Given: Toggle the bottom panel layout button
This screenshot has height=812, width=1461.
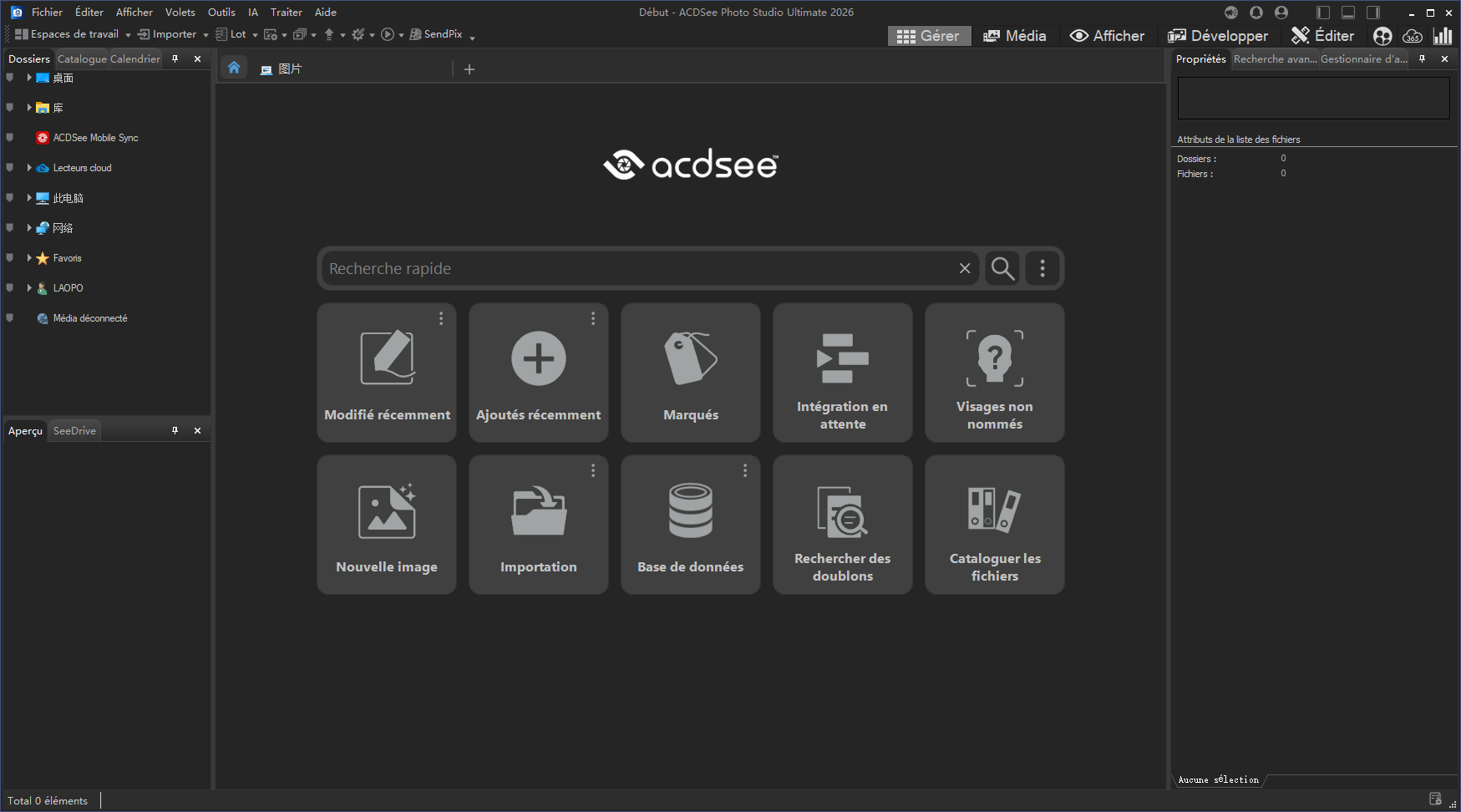Looking at the screenshot, I should tap(1348, 13).
